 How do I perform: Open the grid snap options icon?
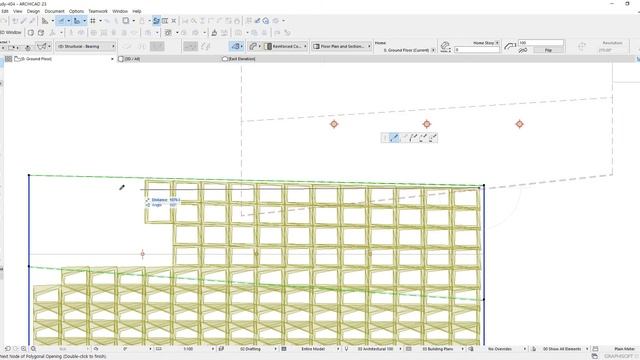93,21
